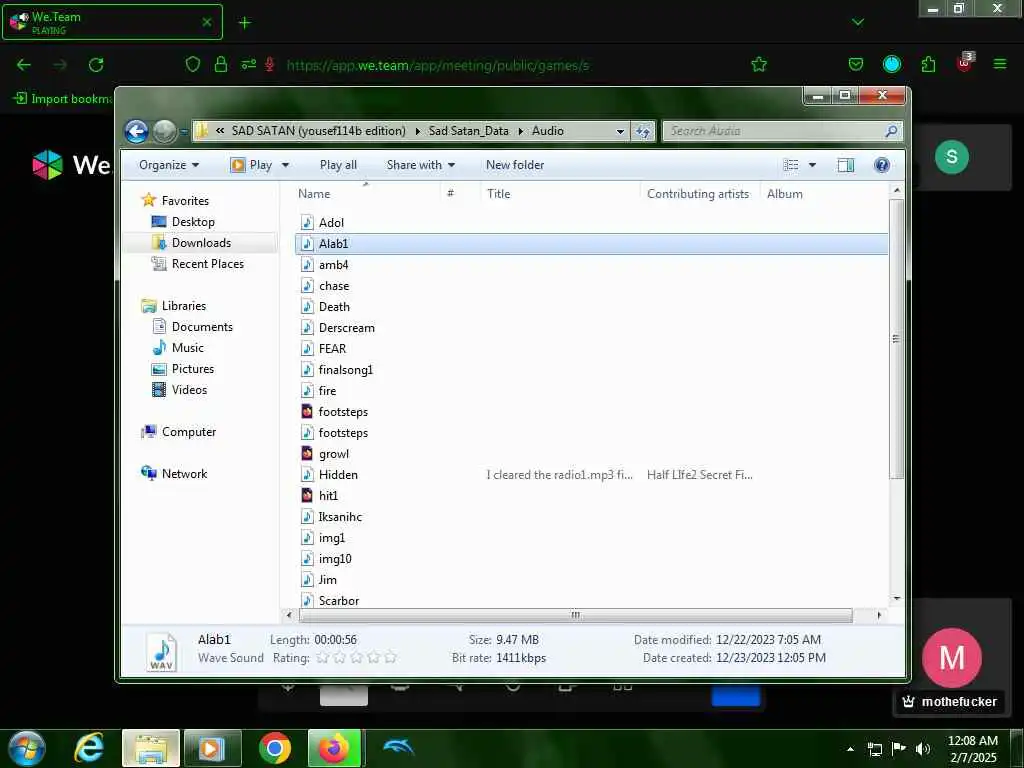Screen dimensions: 1024x768
Task: Expand breadcrumb arrow after Sad Satan_Data
Action: (x=520, y=131)
